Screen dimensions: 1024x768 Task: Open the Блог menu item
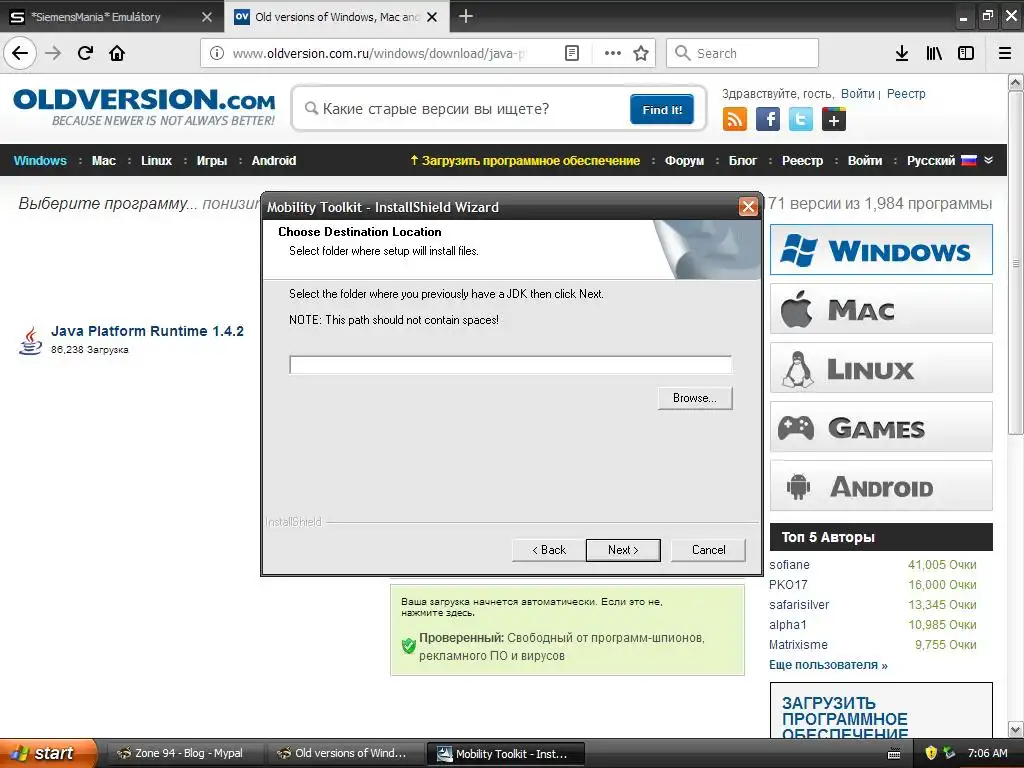743,161
